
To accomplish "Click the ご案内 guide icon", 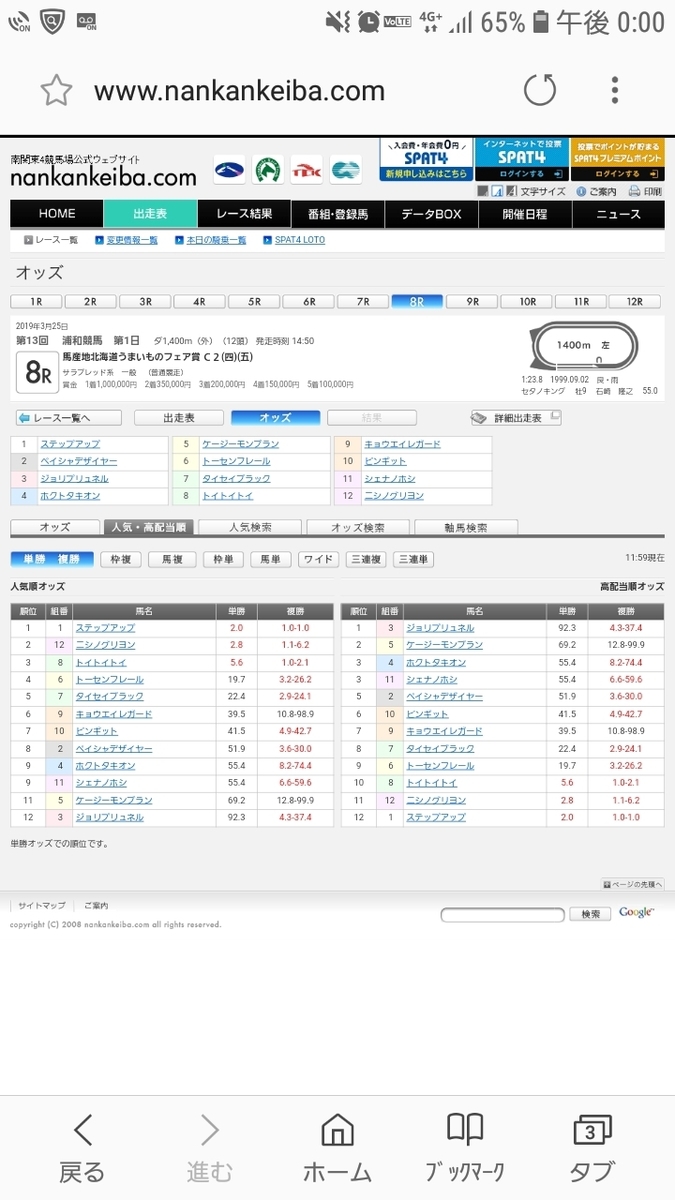I will (x=596, y=191).
